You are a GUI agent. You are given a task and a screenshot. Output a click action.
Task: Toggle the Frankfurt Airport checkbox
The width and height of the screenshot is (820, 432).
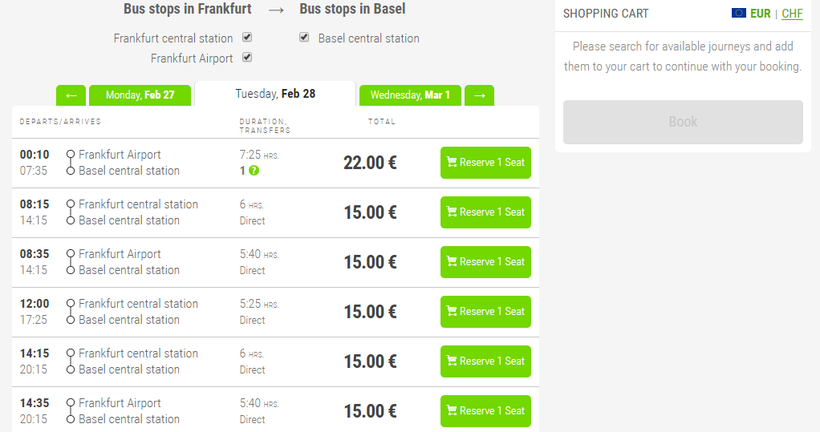(x=247, y=58)
